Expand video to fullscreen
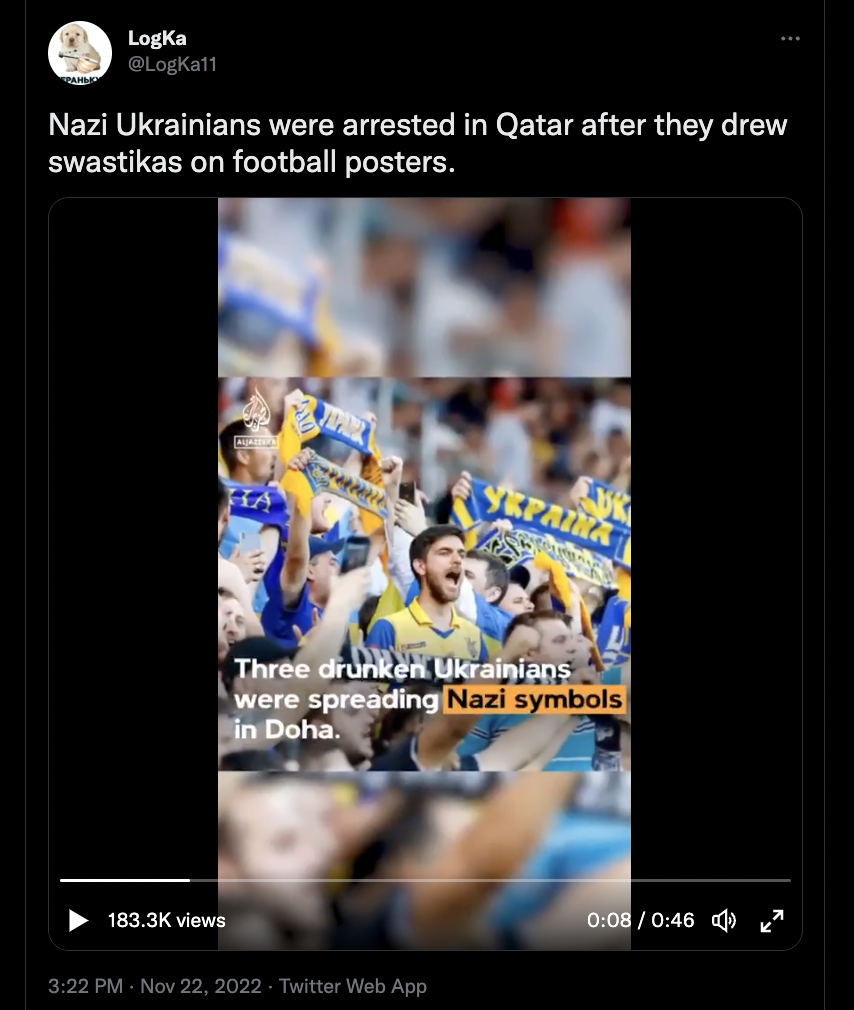 click(772, 920)
